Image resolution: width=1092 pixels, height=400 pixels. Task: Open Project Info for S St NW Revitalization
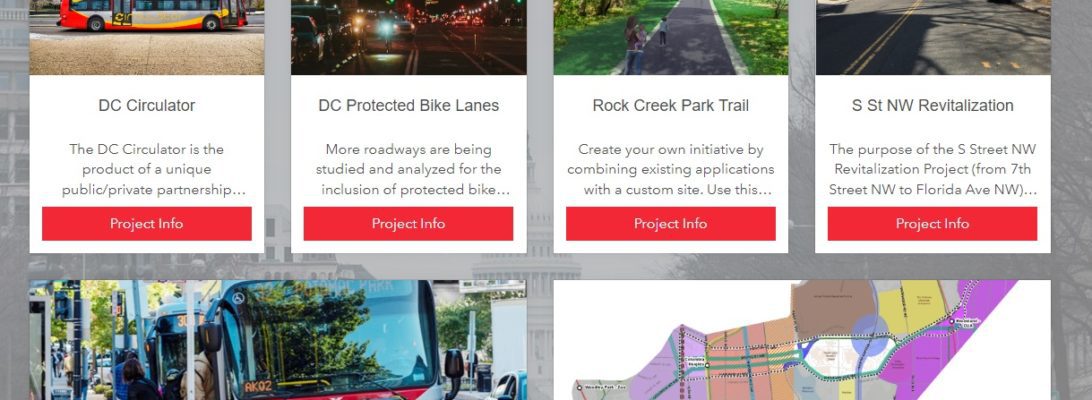[932, 224]
